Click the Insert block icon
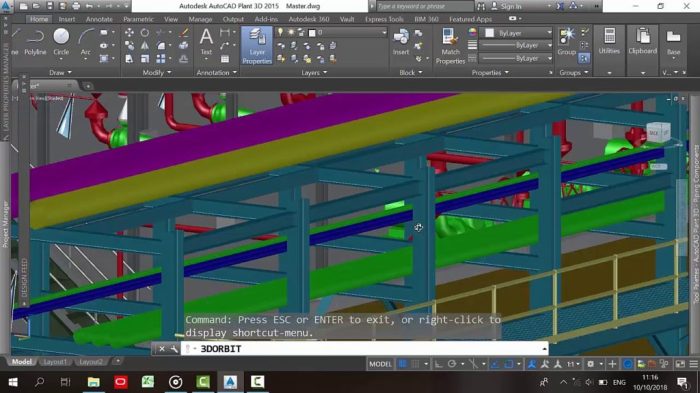Image resolution: width=700 pixels, height=393 pixels. 401,42
